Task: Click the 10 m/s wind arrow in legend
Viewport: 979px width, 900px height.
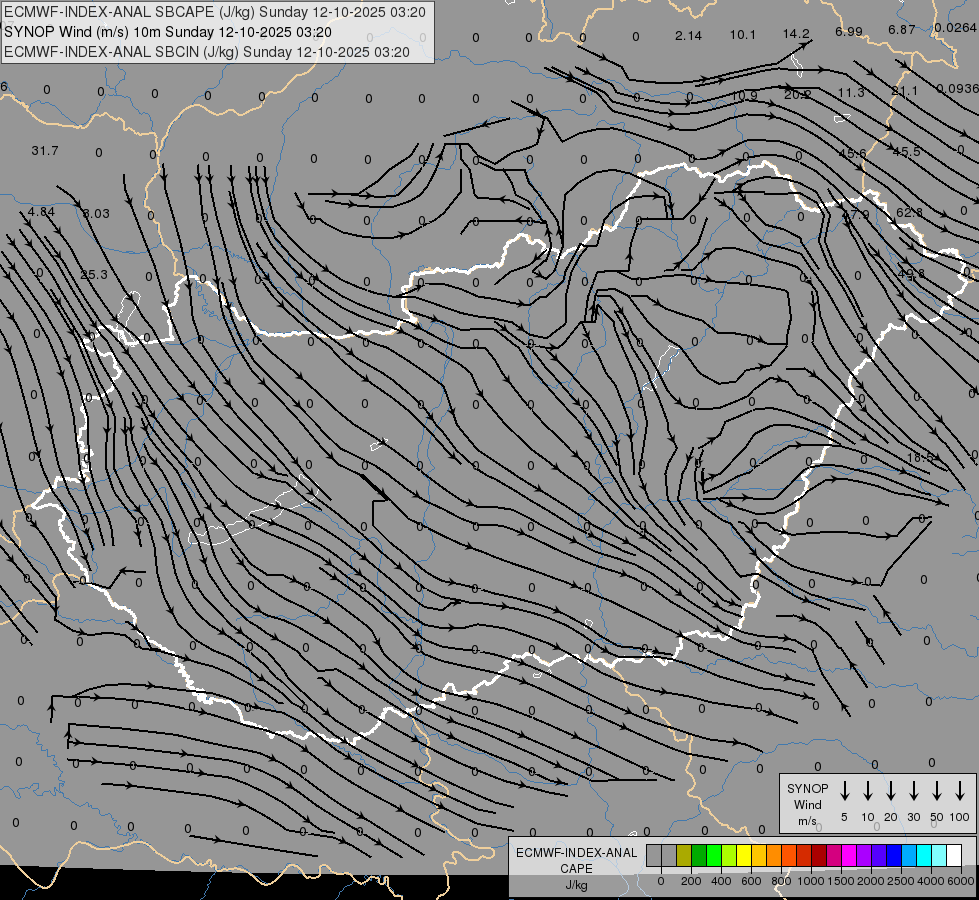Action: [868, 791]
